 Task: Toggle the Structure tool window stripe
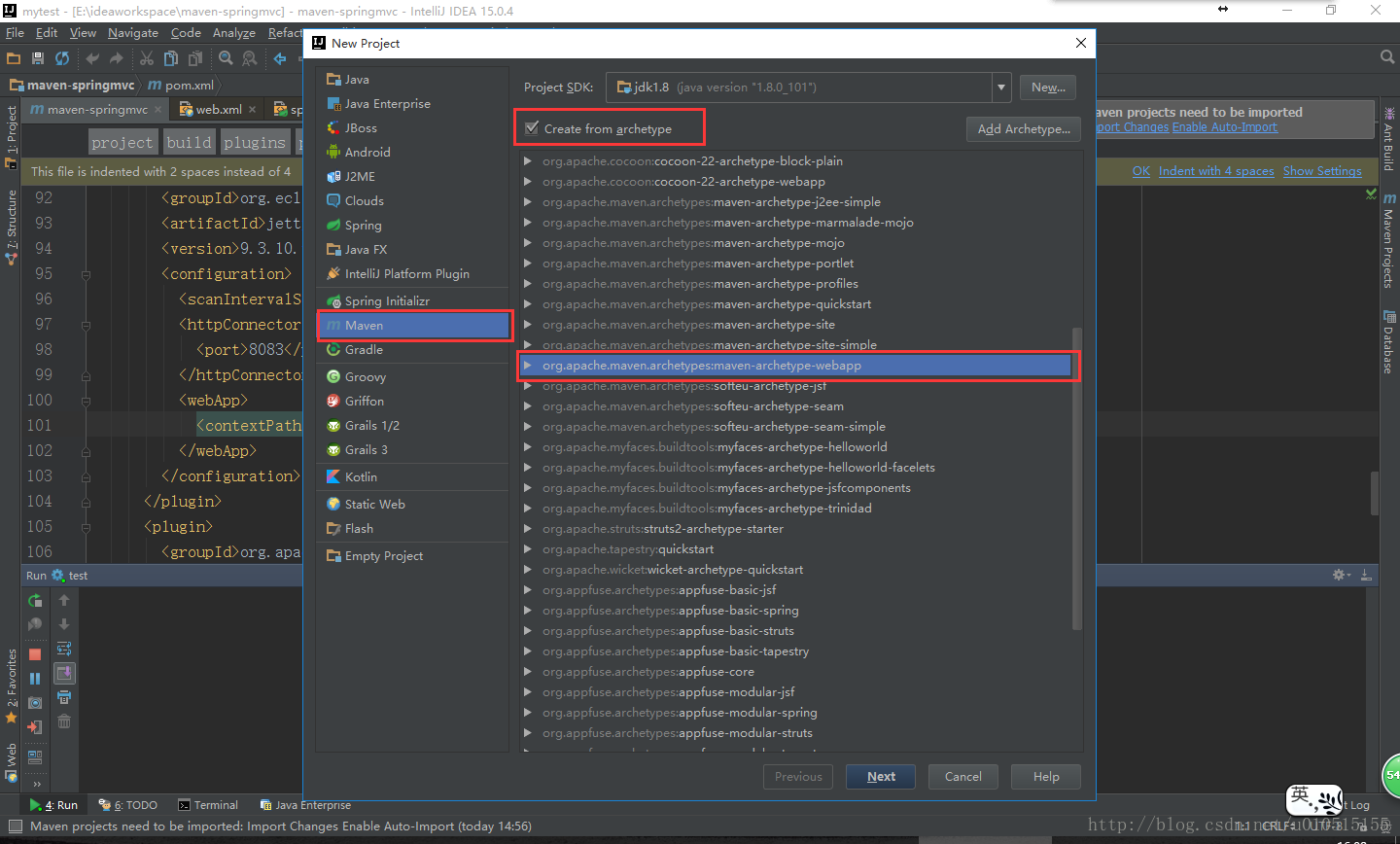click(x=12, y=226)
